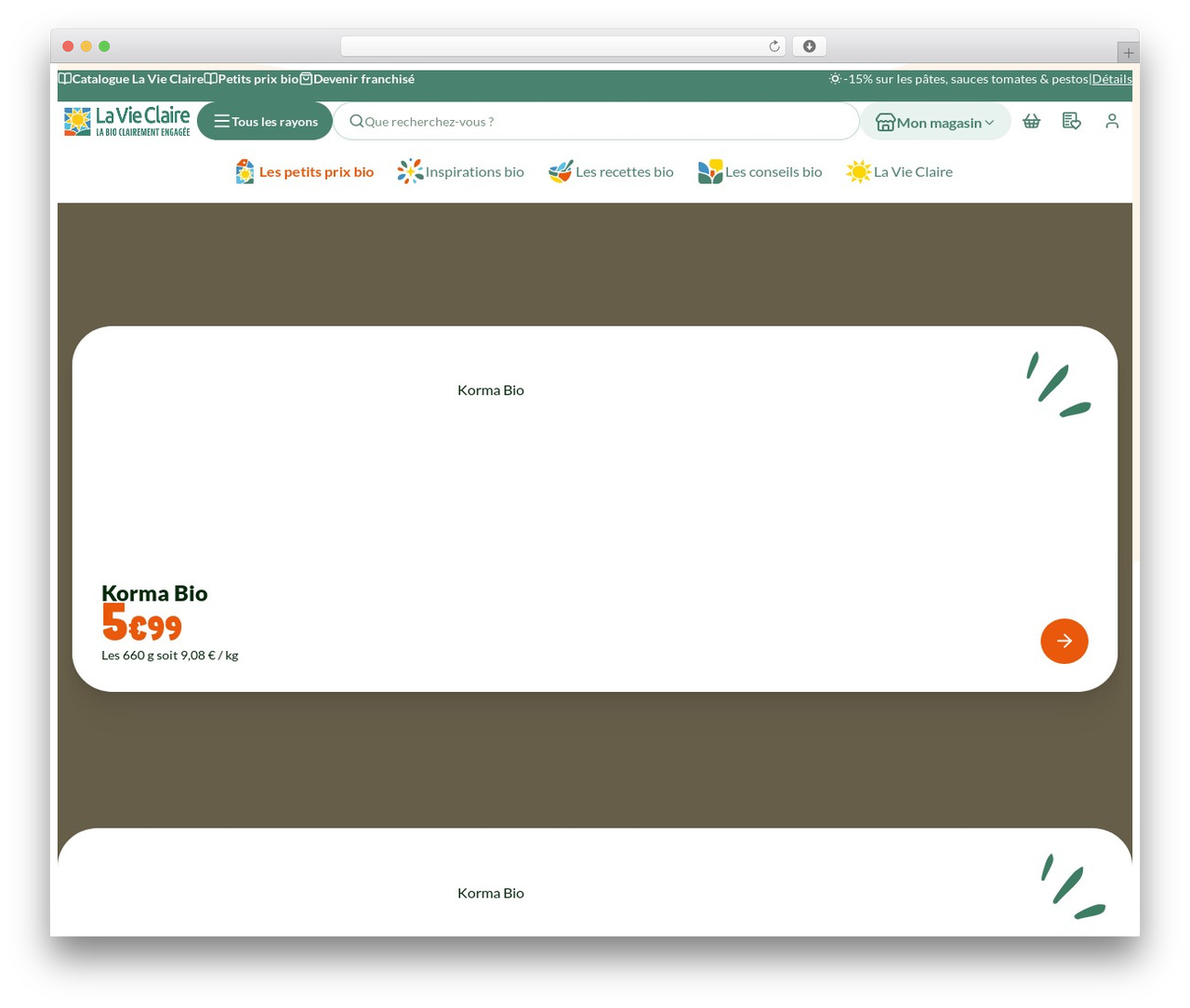Viewport: 1190px width, 1008px height.
Task: Open La Vie Claire menu item
Action: [900, 172]
